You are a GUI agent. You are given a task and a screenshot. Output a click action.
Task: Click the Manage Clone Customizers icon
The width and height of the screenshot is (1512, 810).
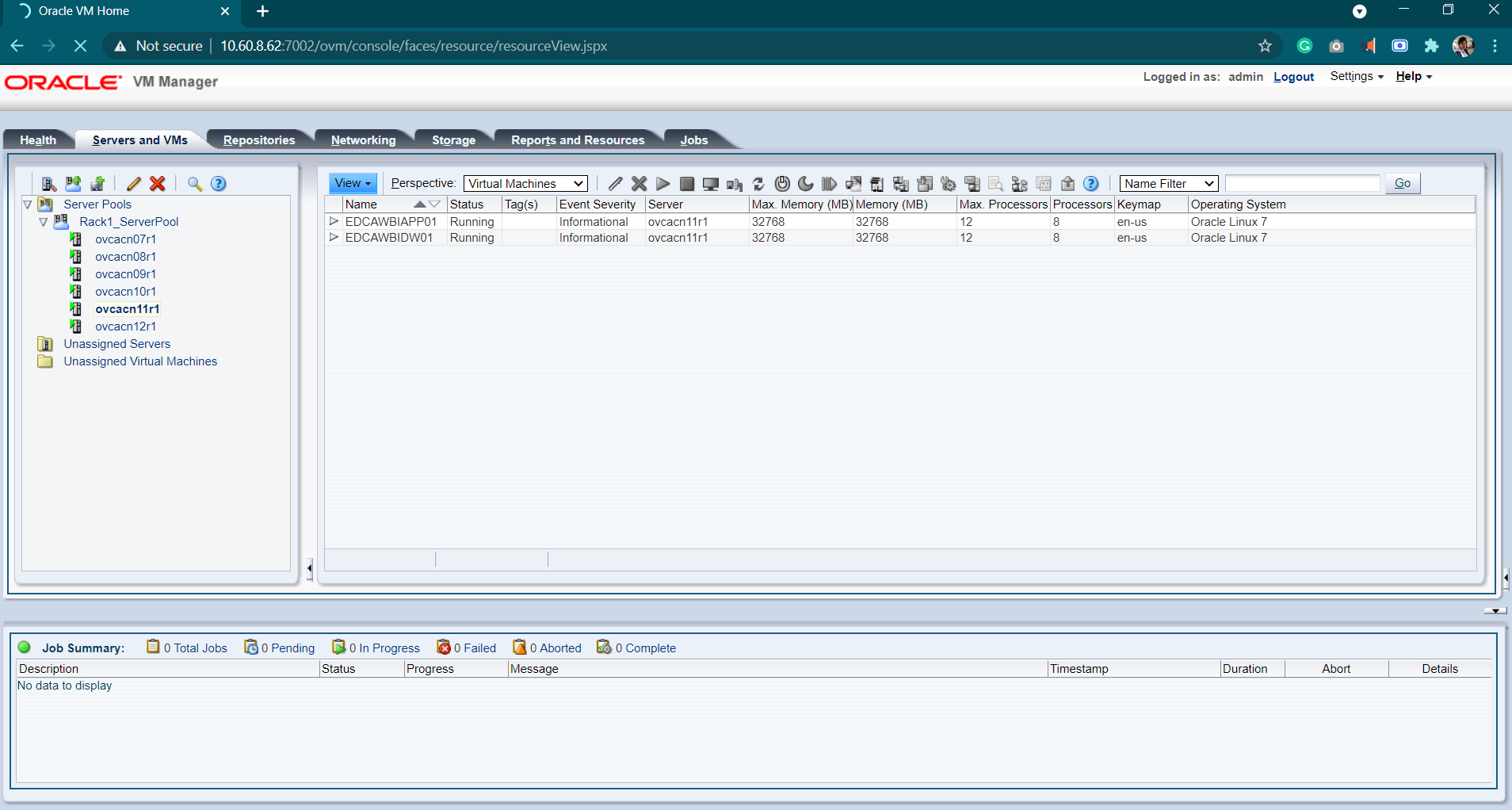949,184
